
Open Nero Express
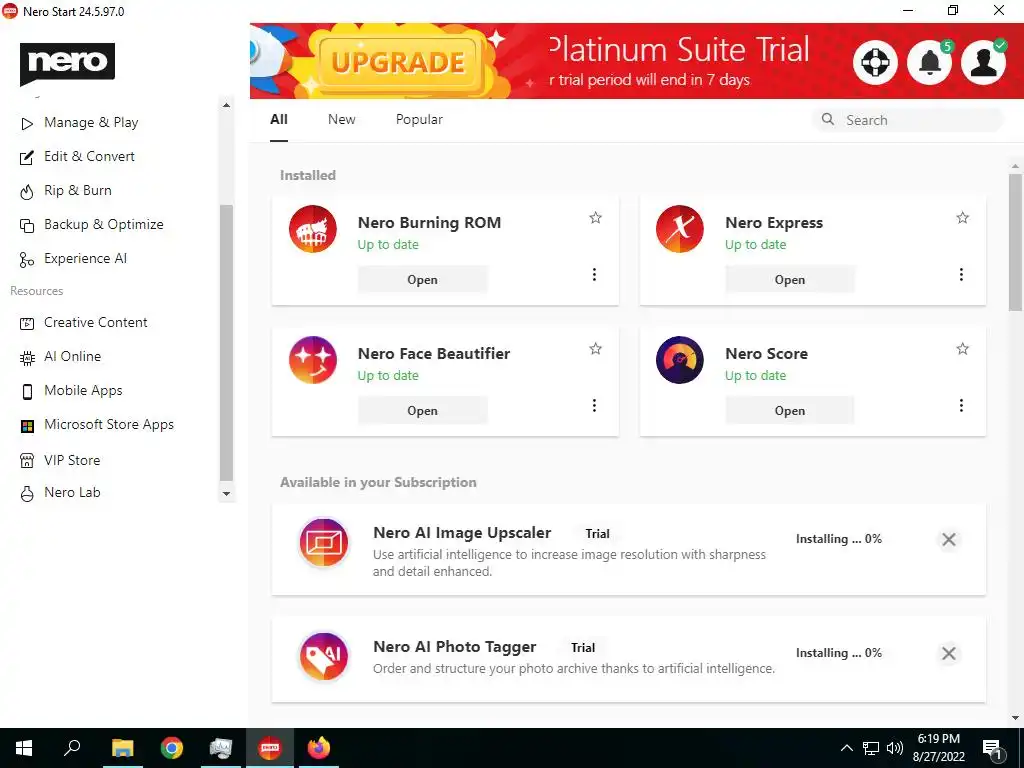pyautogui.click(x=790, y=280)
